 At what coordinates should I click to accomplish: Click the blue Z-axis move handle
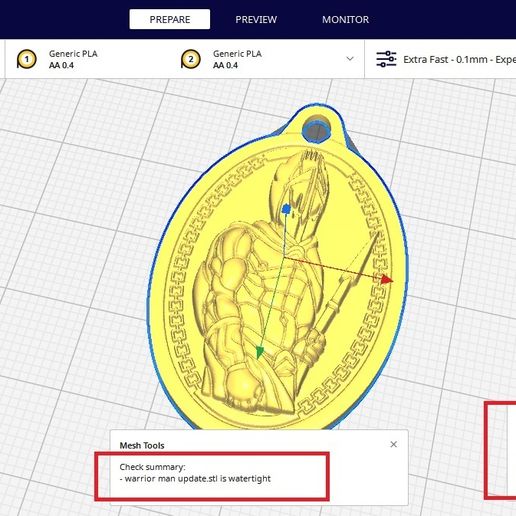point(286,209)
